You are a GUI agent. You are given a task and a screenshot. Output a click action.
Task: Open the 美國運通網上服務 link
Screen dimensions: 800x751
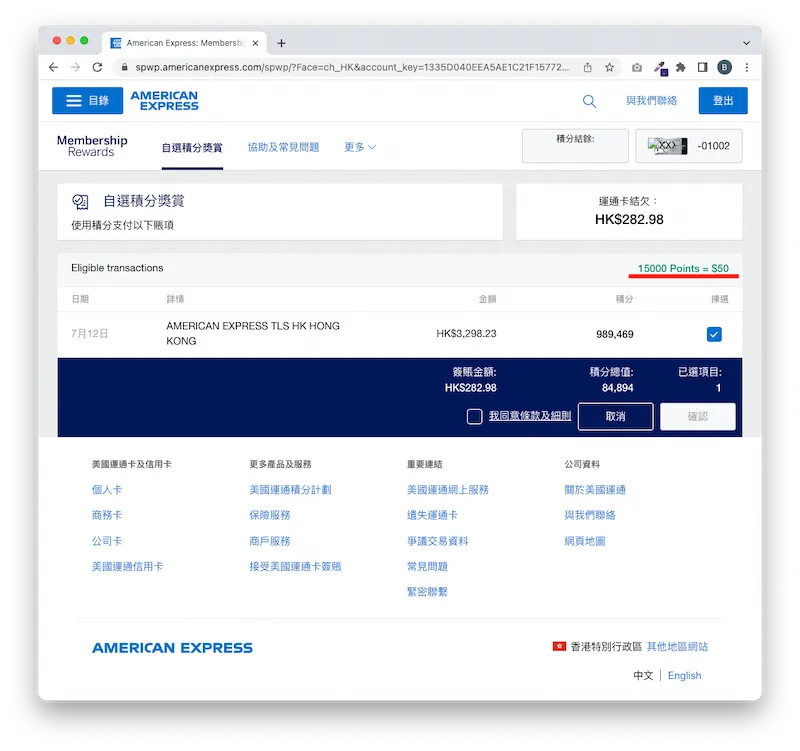[447, 490]
